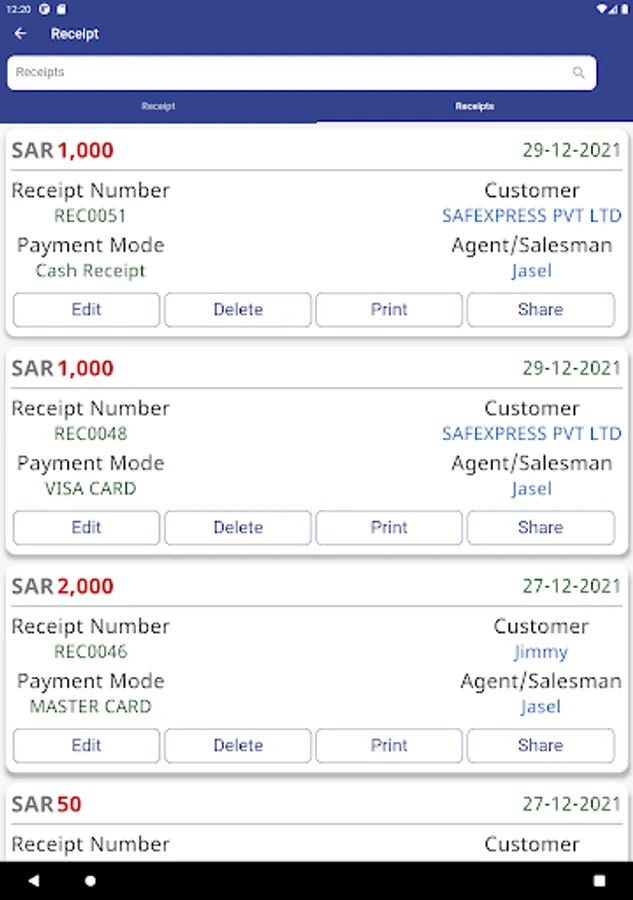Switch to the Receipts tab
The height and width of the screenshot is (900, 633).
[x=474, y=106]
